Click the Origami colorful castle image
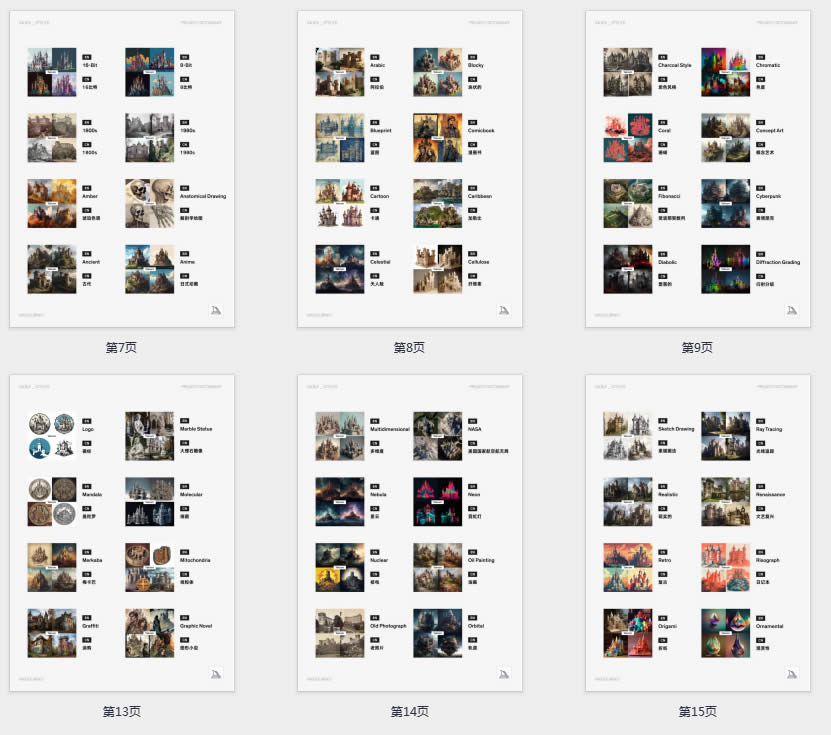Image resolution: width=831 pixels, height=735 pixels. [x=628, y=632]
